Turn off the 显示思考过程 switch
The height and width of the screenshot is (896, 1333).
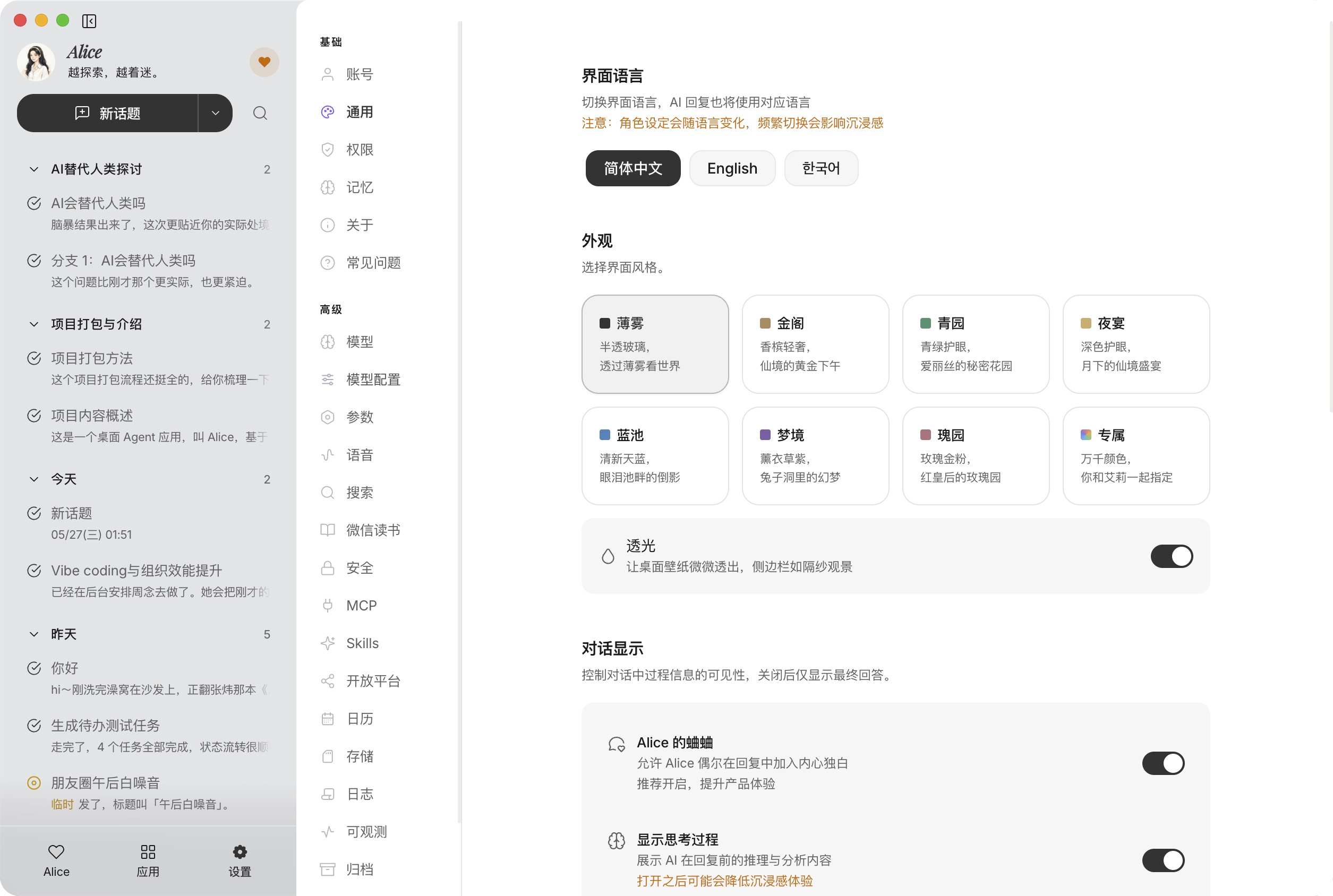(x=1163, y=860)
